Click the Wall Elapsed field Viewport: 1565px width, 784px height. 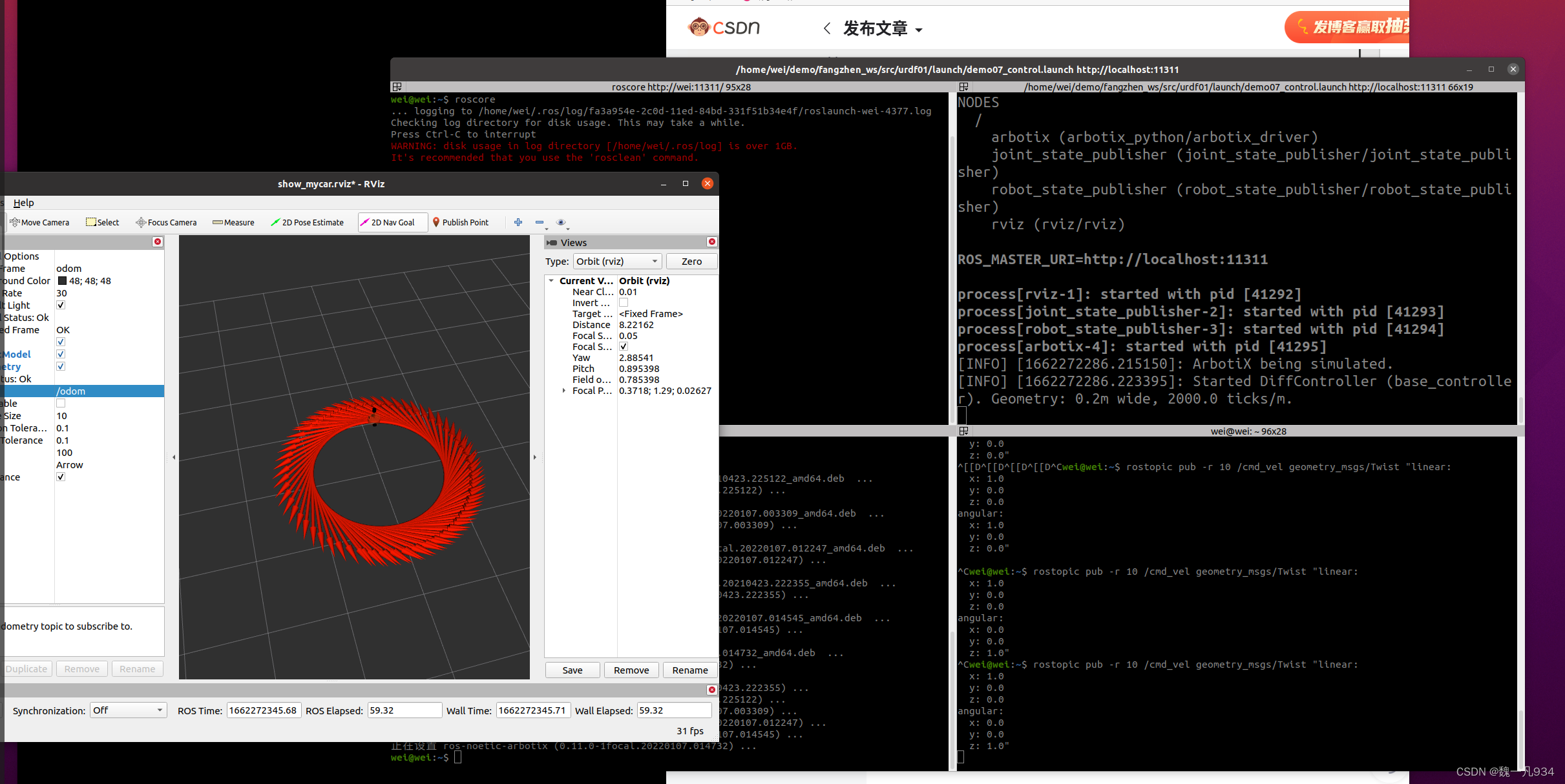pyautogui.click(x=674, y=710)
